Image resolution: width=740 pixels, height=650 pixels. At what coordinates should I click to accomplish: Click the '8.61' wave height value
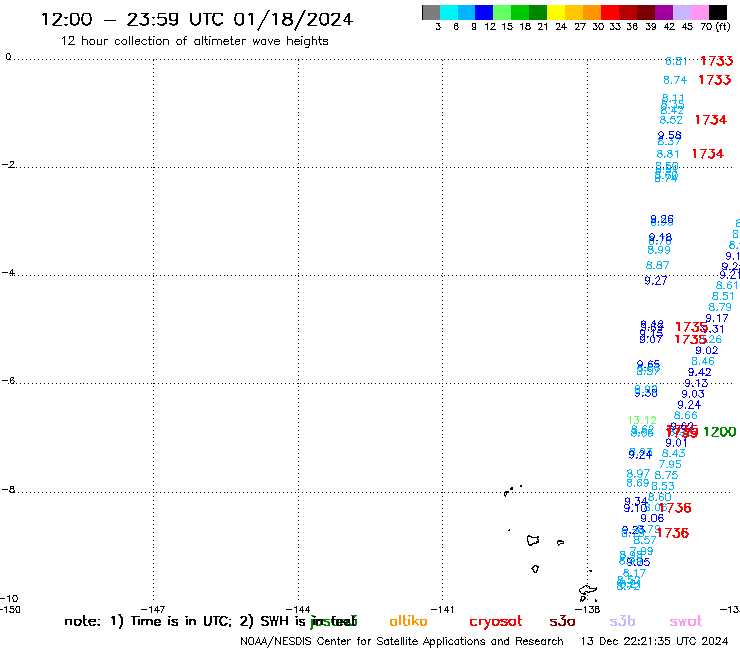pos(727,286)
